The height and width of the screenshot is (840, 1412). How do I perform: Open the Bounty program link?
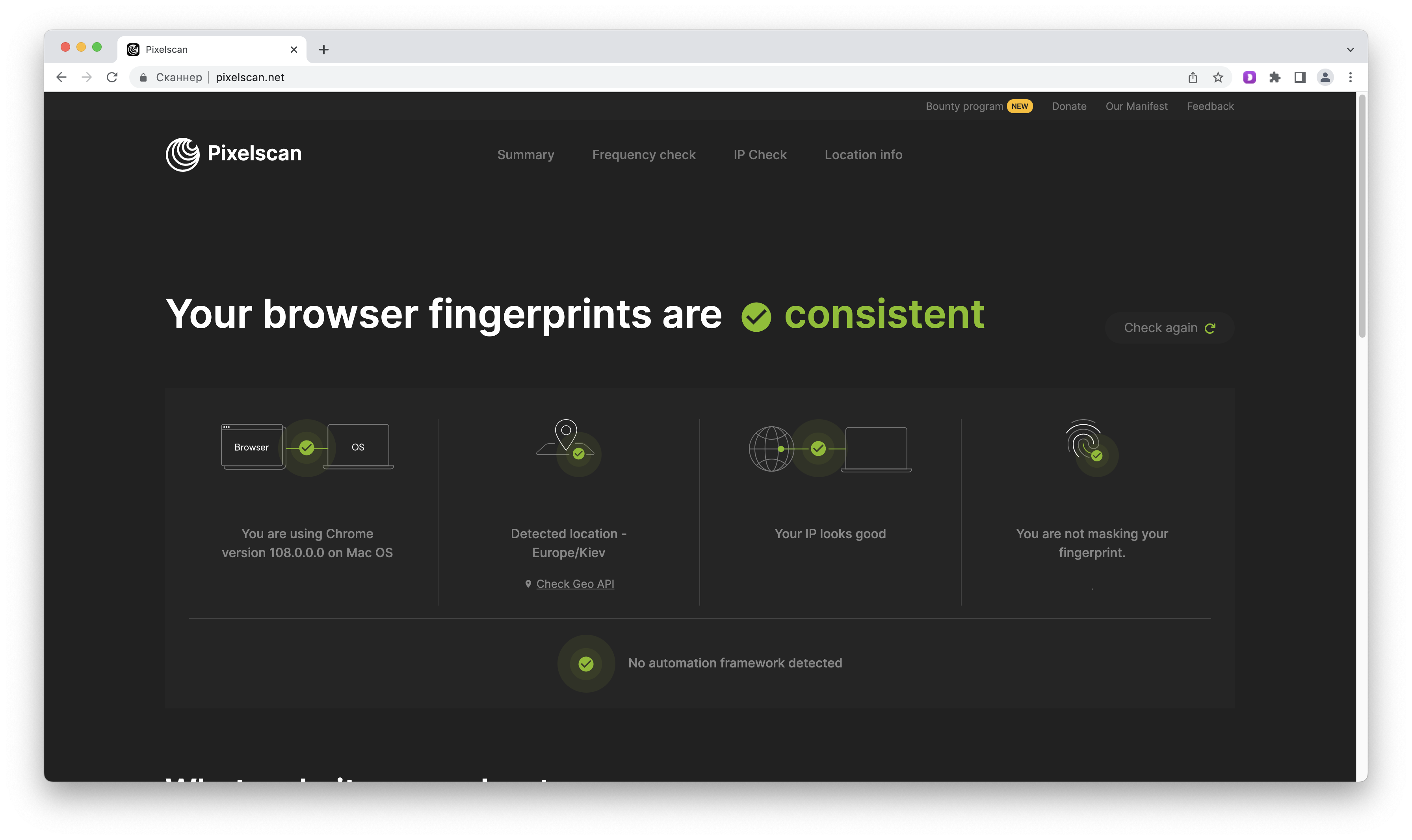coord(964,106)
